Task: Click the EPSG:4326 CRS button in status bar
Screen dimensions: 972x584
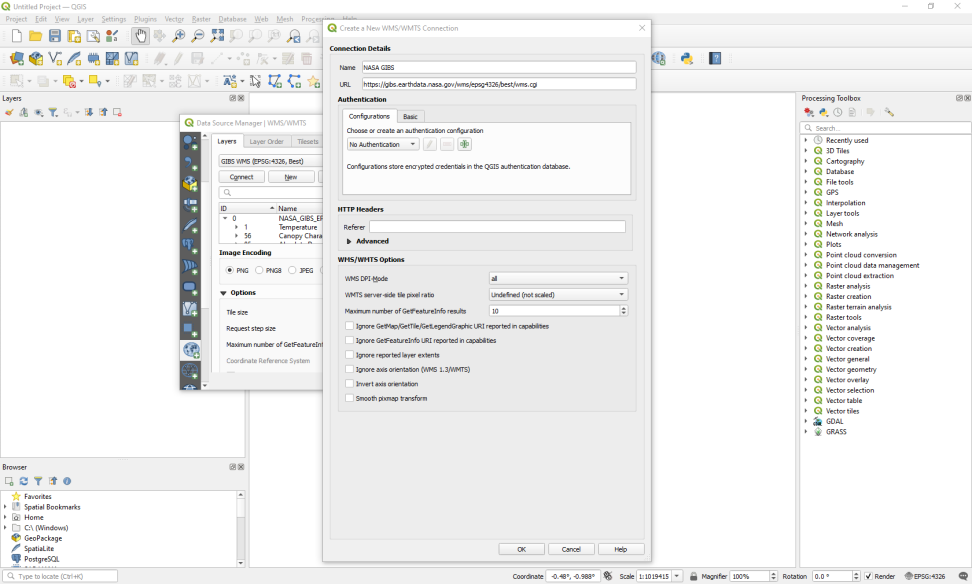Action: tap(925, 576)
